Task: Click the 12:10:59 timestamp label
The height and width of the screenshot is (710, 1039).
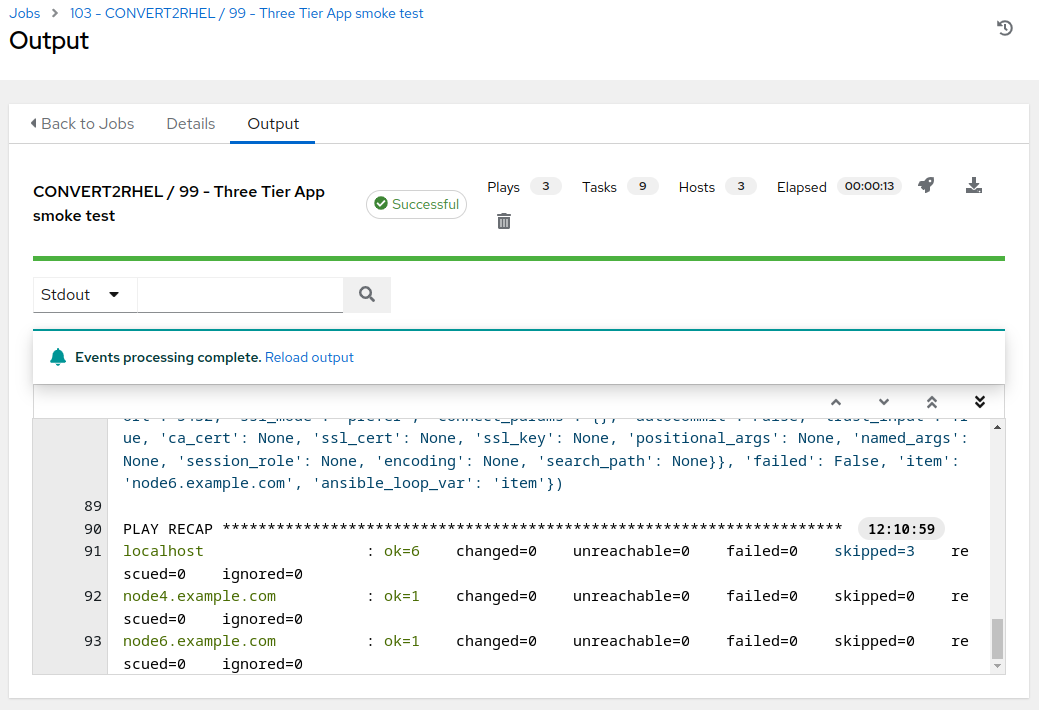Action: (901, 529)
